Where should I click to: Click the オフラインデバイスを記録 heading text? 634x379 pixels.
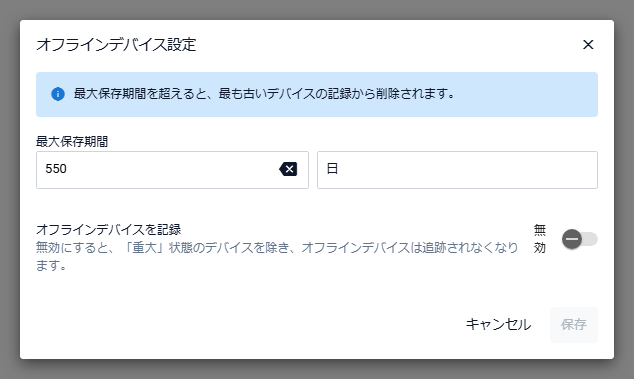tap(109, 229)
